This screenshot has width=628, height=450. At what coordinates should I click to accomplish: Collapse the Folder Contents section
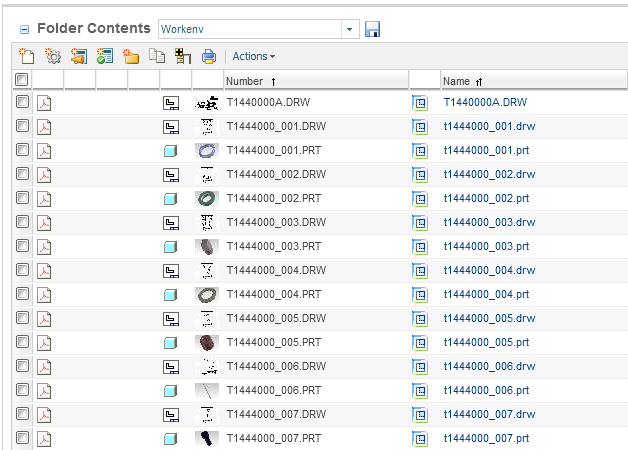click(24, 29)
